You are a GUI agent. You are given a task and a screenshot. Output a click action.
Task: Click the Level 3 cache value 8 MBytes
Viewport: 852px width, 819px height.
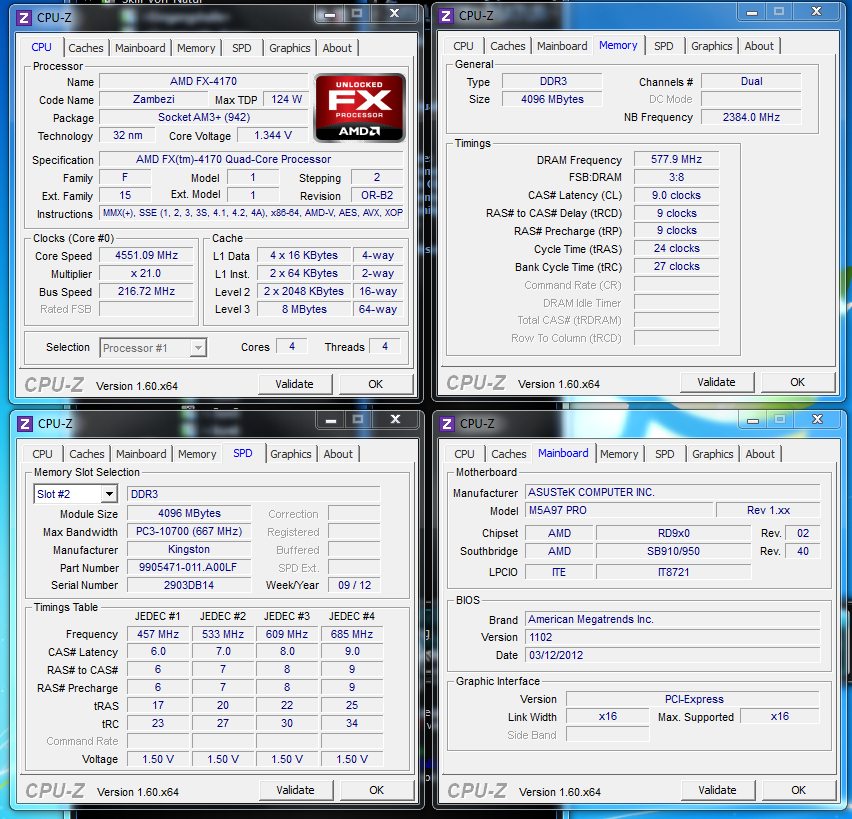[x=304, y=309]
